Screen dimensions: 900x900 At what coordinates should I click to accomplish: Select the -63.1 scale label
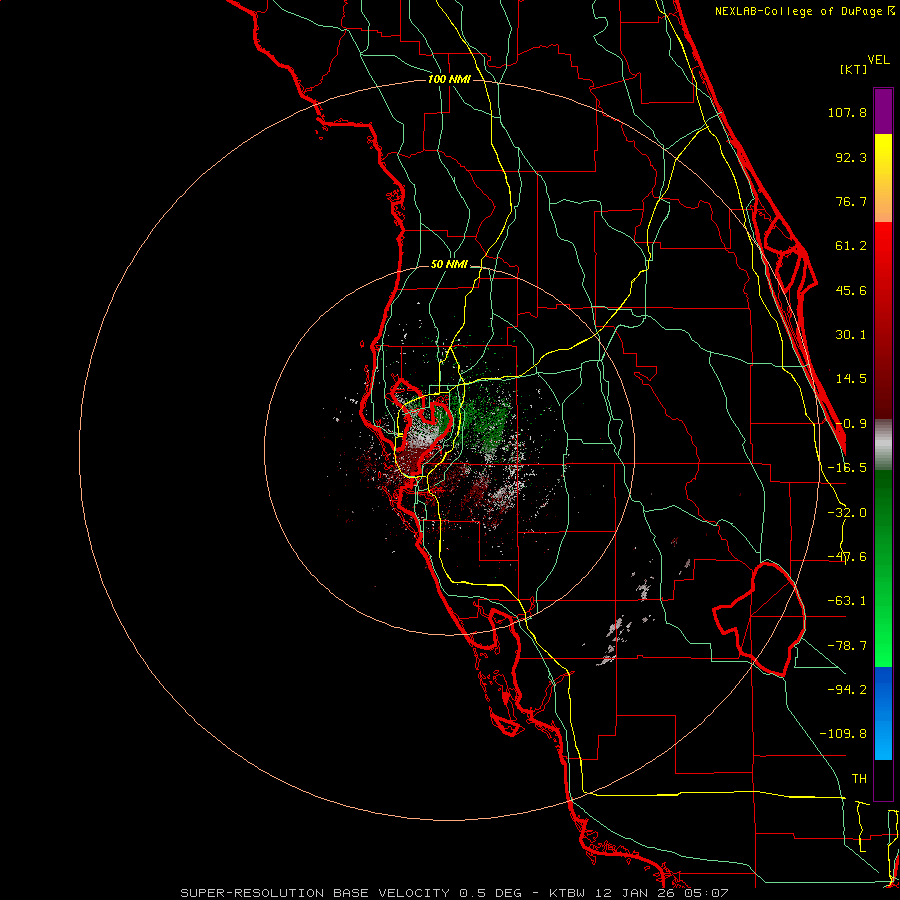(847, 601)
